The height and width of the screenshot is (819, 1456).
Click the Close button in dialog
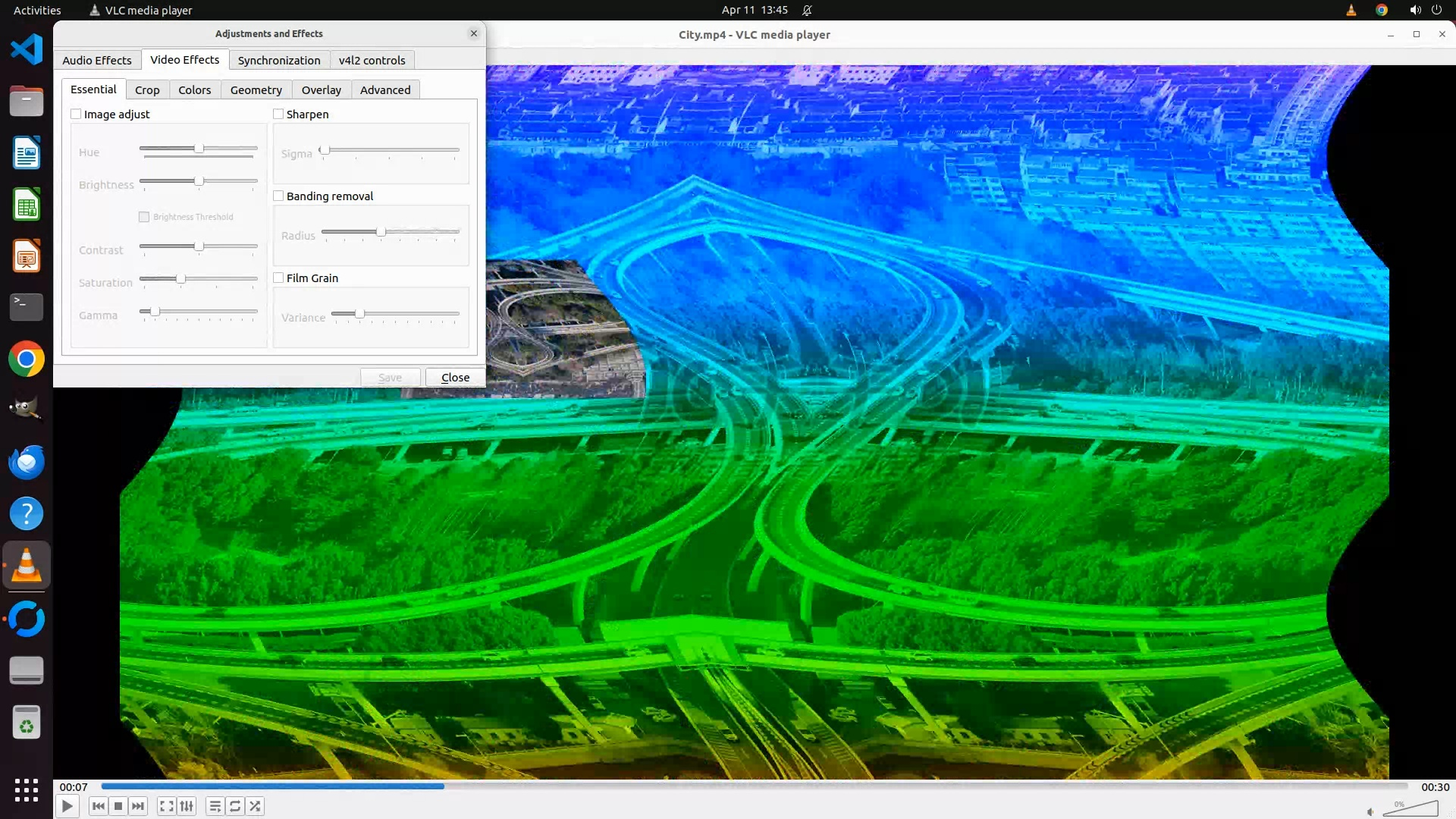(455, 377)
